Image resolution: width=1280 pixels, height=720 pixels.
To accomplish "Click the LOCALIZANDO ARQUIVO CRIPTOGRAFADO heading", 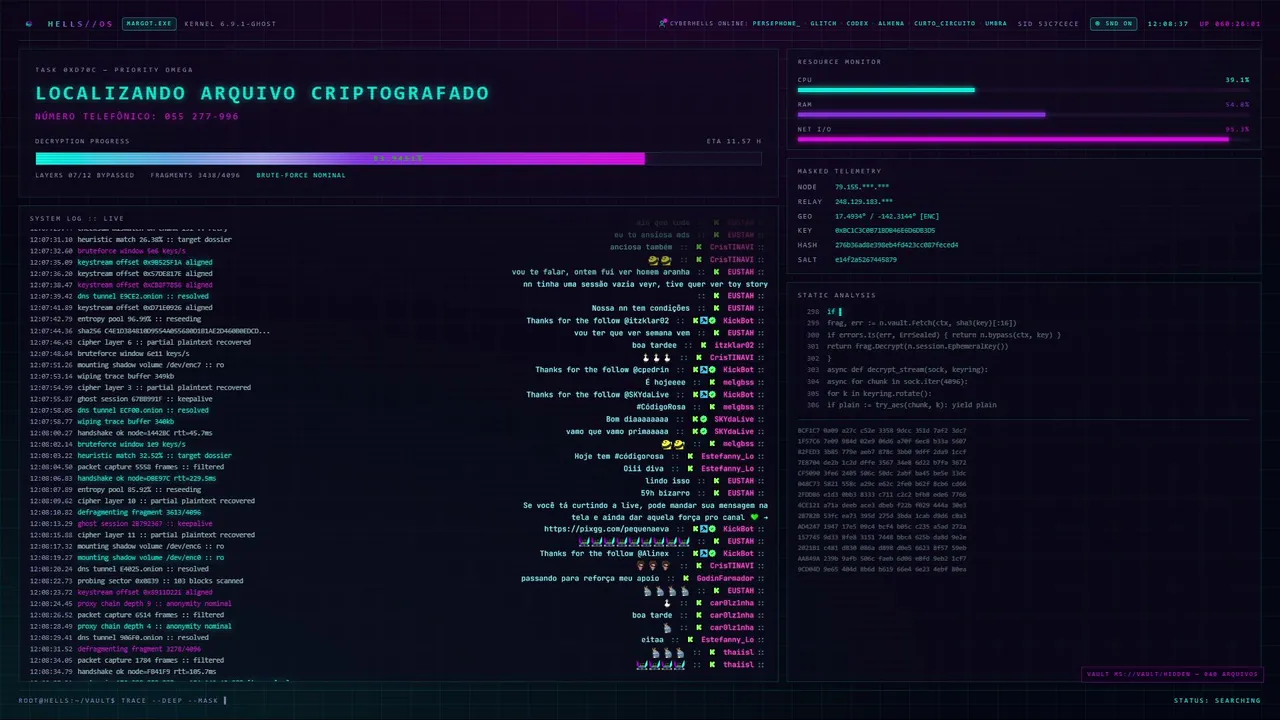I will click(262, 93).
